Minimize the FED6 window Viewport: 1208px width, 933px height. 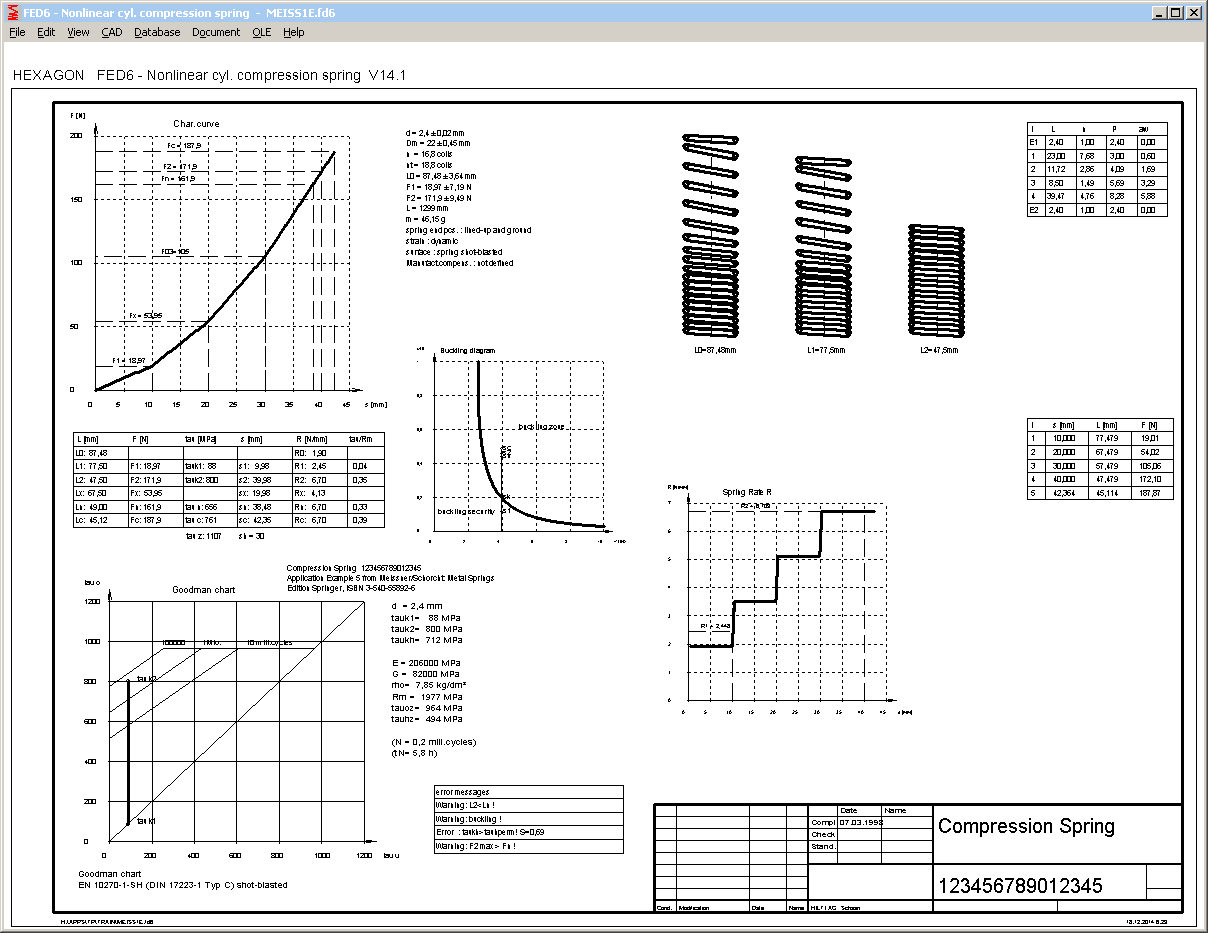pyautogui.click(x=1158, y=13)
